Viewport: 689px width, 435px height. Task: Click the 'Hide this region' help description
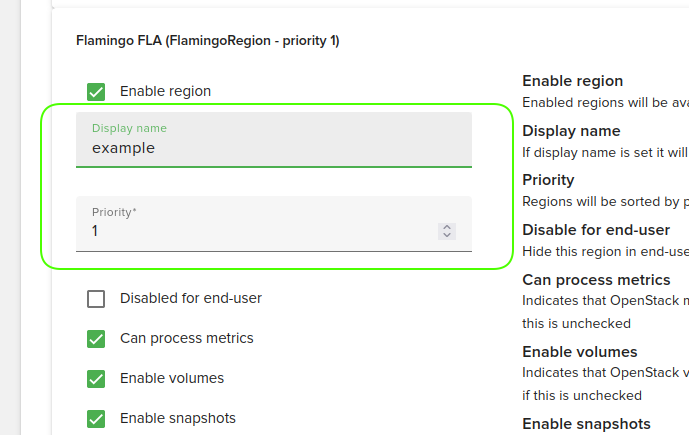(x=605, y=251)
